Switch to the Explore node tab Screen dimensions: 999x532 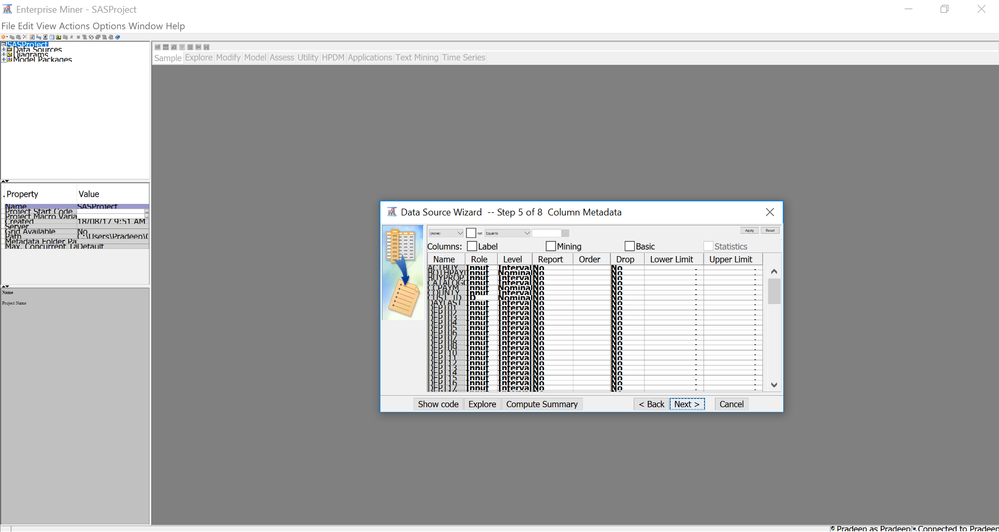[x=198, y=57]
